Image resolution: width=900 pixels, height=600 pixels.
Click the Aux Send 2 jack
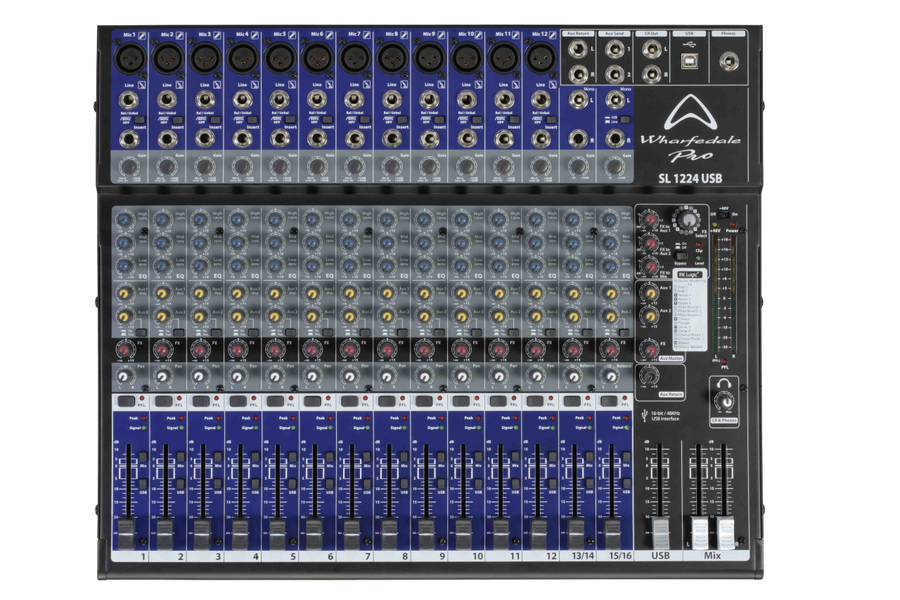point(614,74)
